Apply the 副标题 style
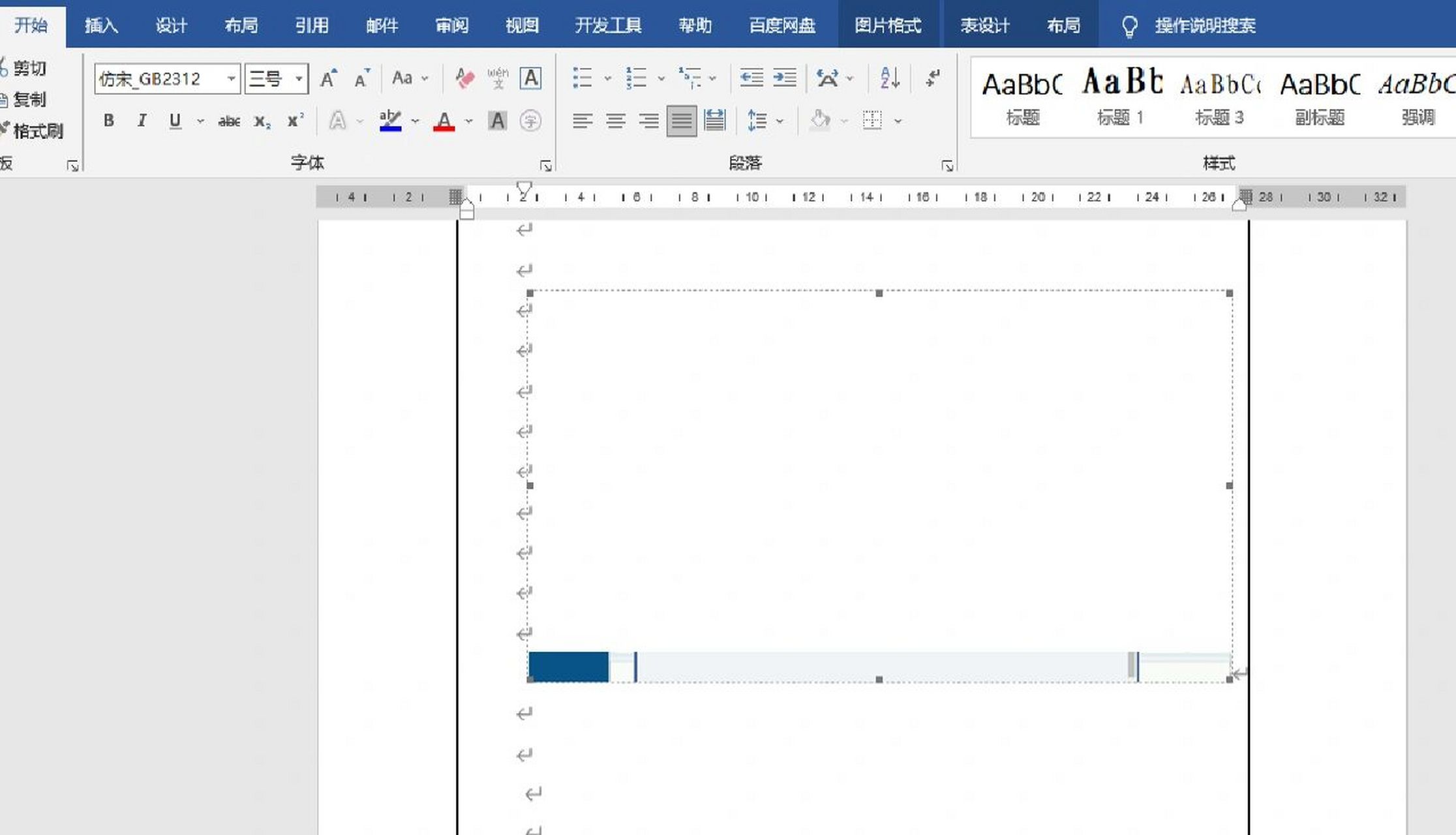This screenshot has height=835, width=1456. pyautogui.click(x=1319, y=97)
